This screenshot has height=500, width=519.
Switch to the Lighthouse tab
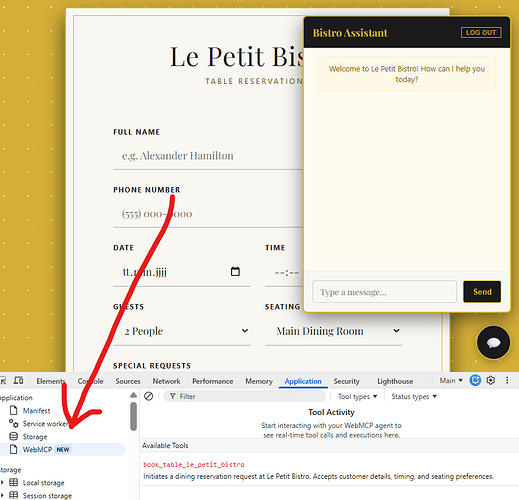point(395,381)
